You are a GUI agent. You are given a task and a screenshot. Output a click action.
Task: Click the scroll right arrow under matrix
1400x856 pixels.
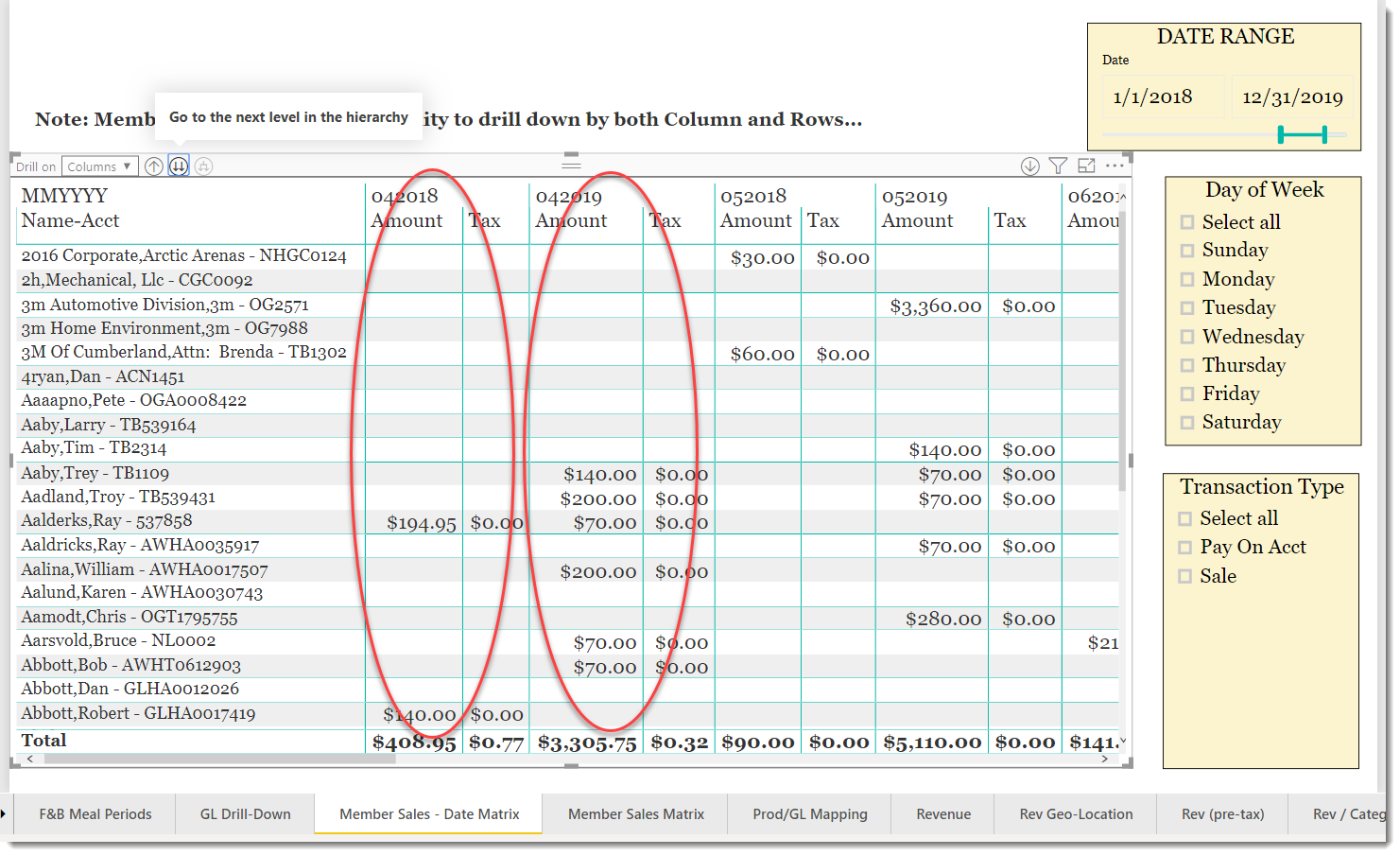tap(1105, 759)
